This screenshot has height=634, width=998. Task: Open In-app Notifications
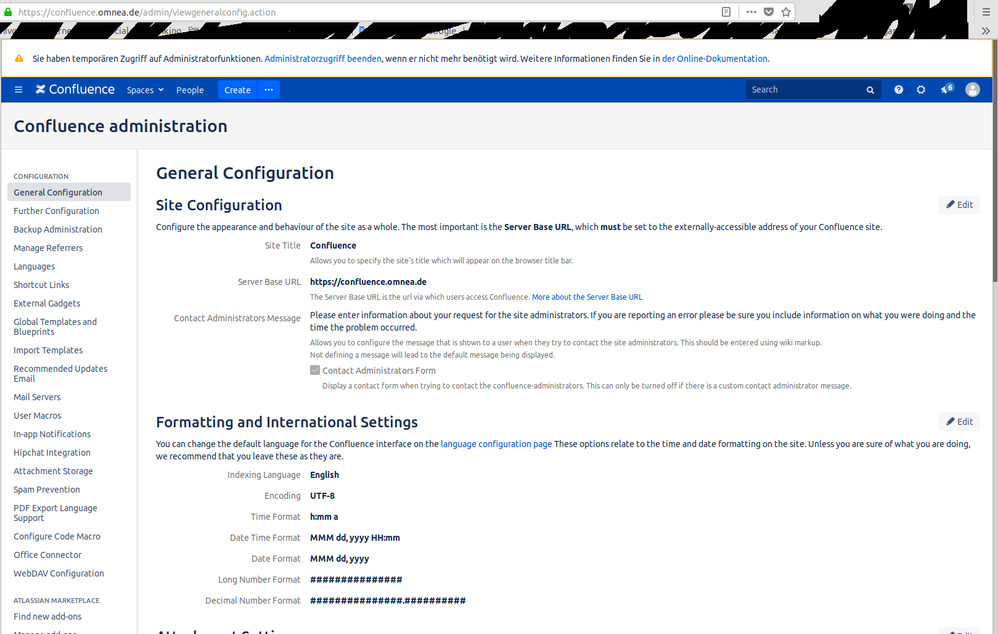point(52,433)
